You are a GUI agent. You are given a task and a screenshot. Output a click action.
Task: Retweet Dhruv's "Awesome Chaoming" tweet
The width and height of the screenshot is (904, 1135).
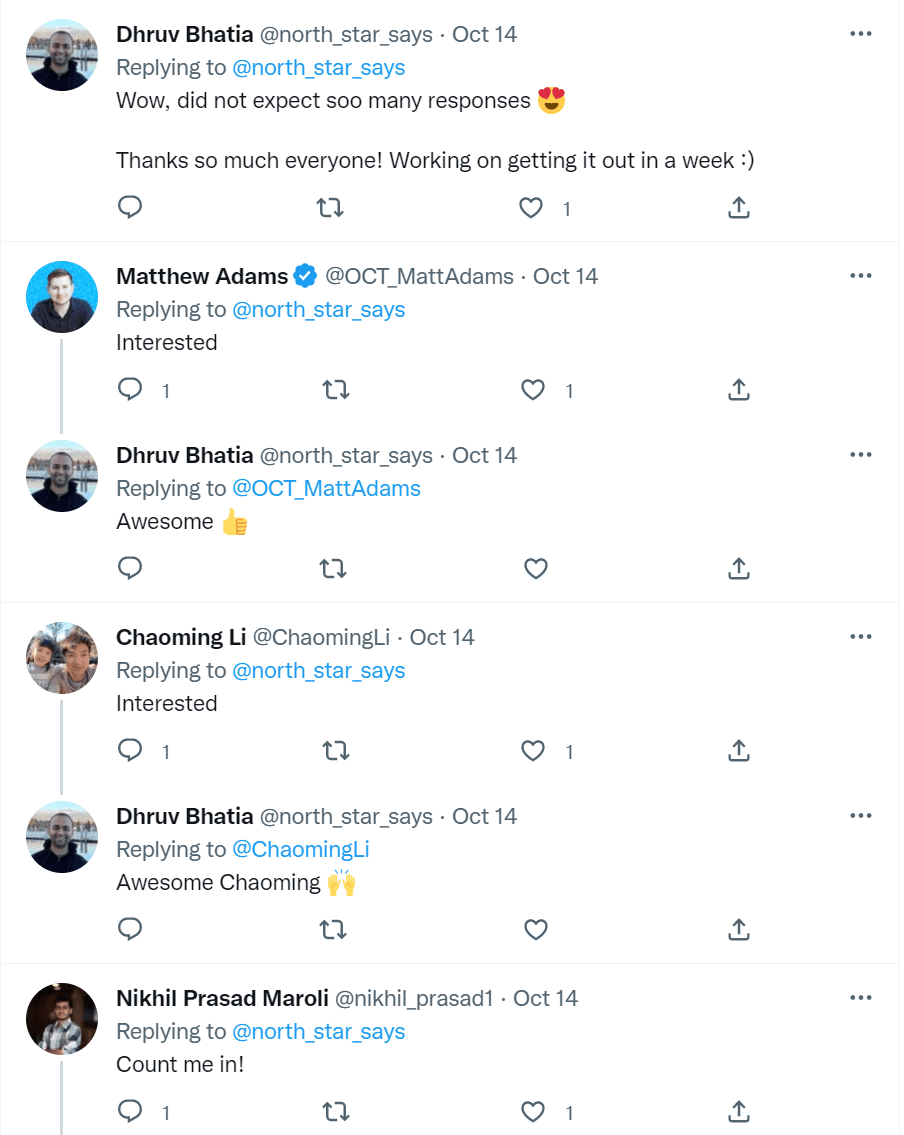332,930
